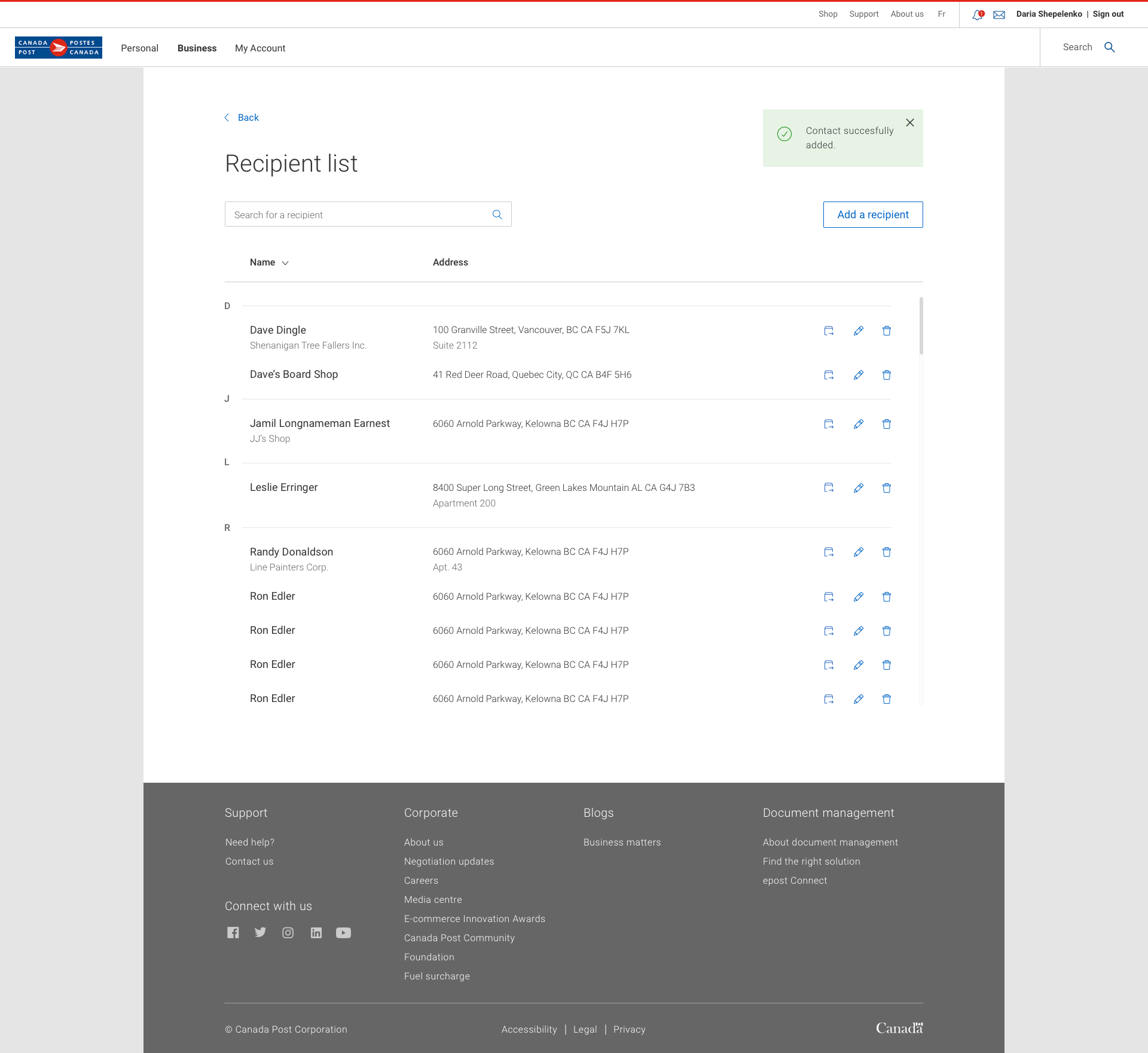Open messages via the envelope icon
This screenshot has height=1053, width=1148.
999,14
